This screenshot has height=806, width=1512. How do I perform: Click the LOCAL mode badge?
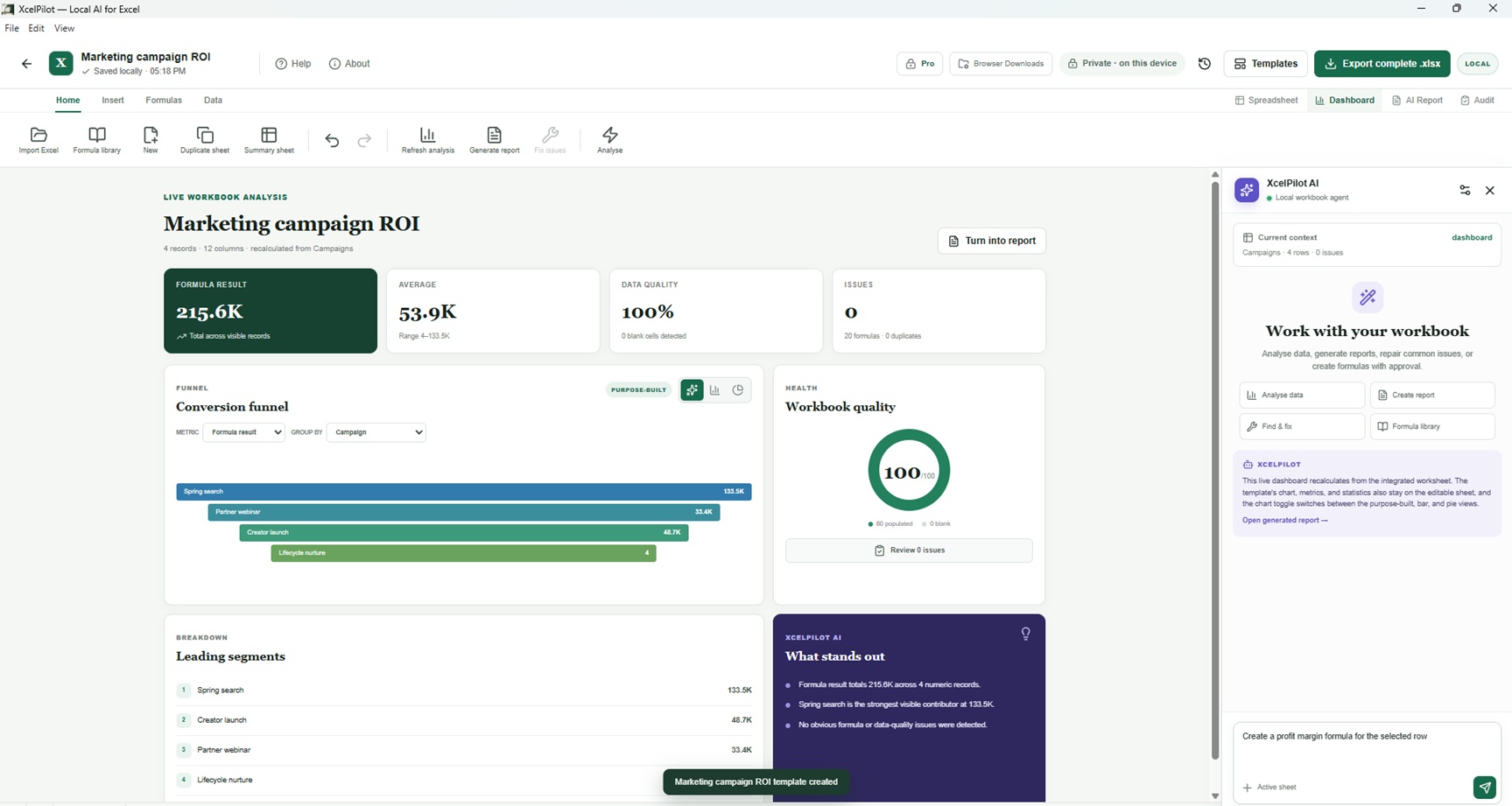(1478, 64)
